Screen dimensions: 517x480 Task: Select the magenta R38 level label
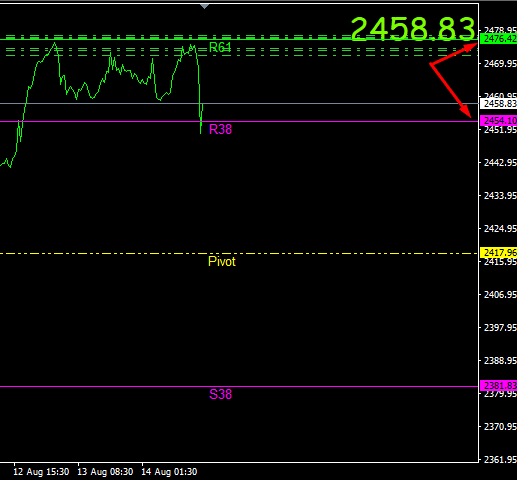coord(220,129)
